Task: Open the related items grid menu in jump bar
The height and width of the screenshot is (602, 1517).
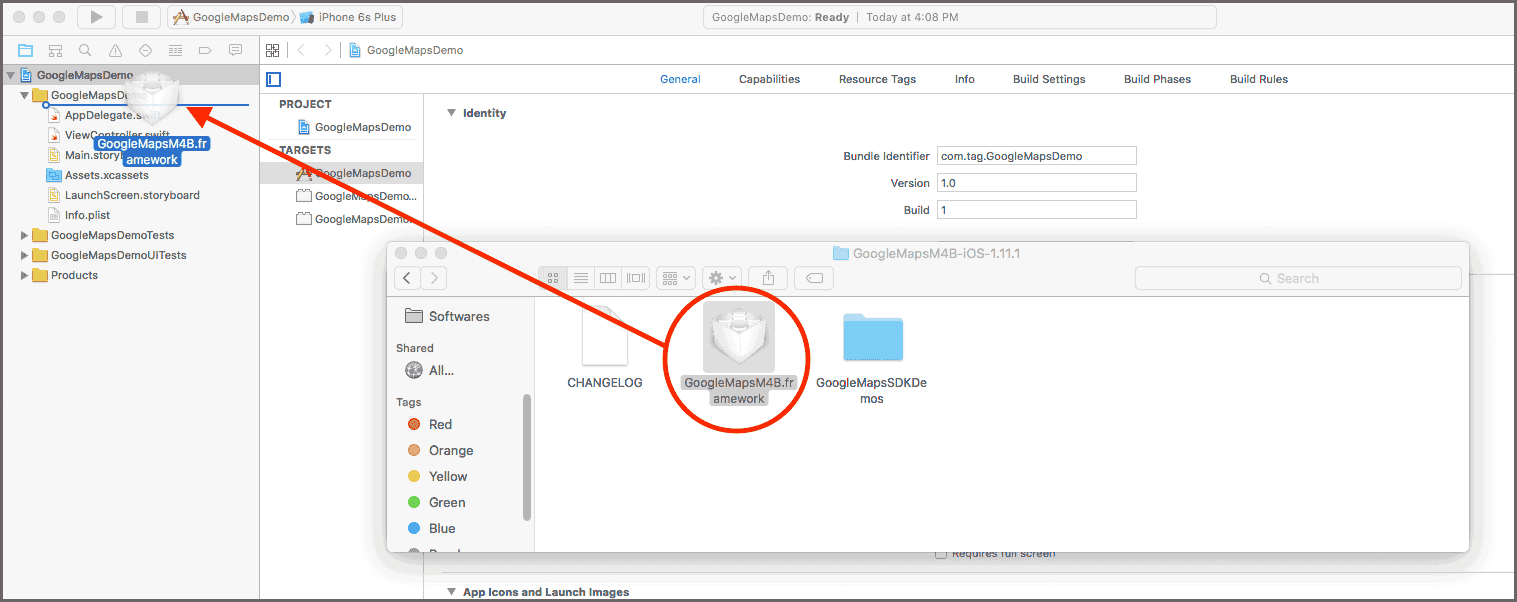Action: coord(271,50)
